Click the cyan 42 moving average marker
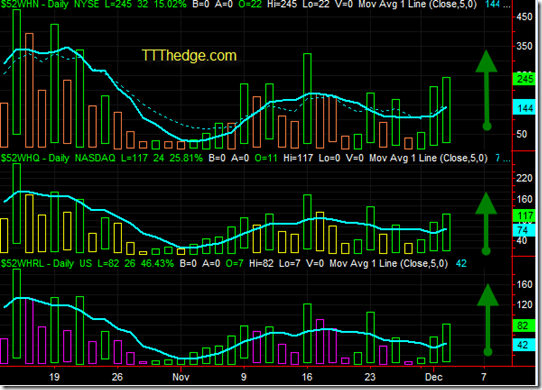542x390 pixels. tap(523, 345)
